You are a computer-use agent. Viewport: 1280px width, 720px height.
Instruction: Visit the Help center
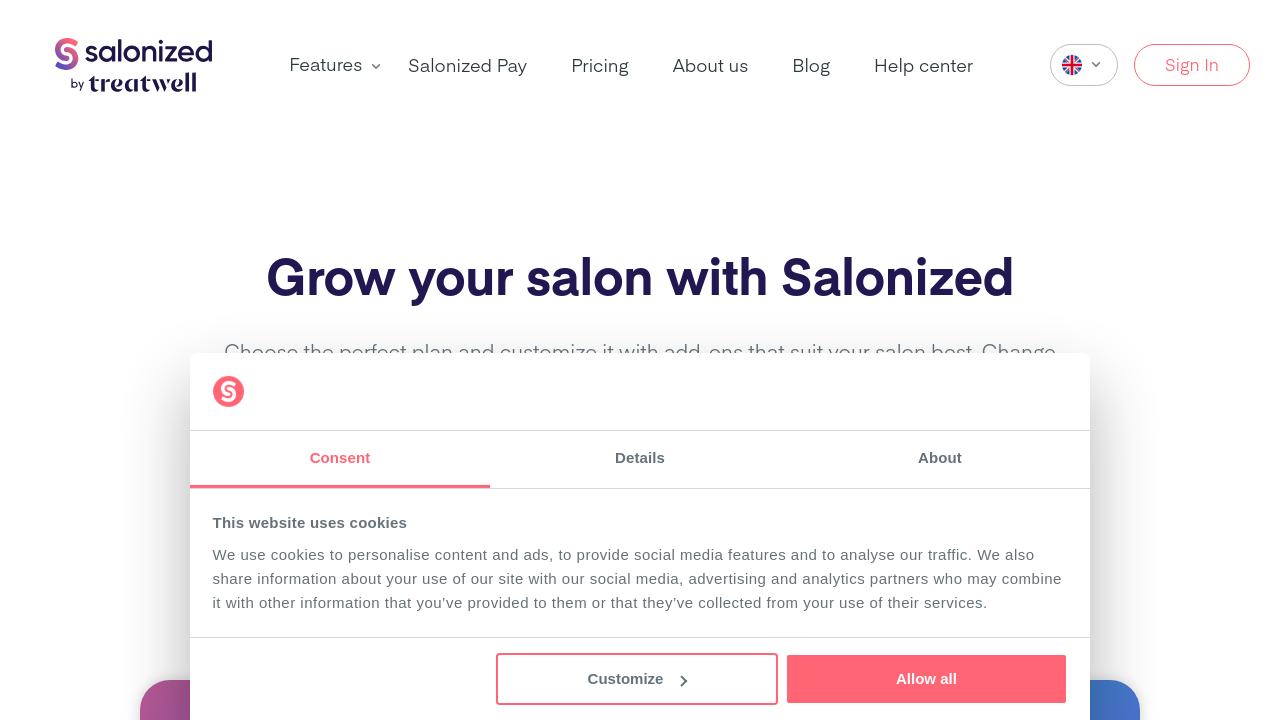click(x=923, y=66)
